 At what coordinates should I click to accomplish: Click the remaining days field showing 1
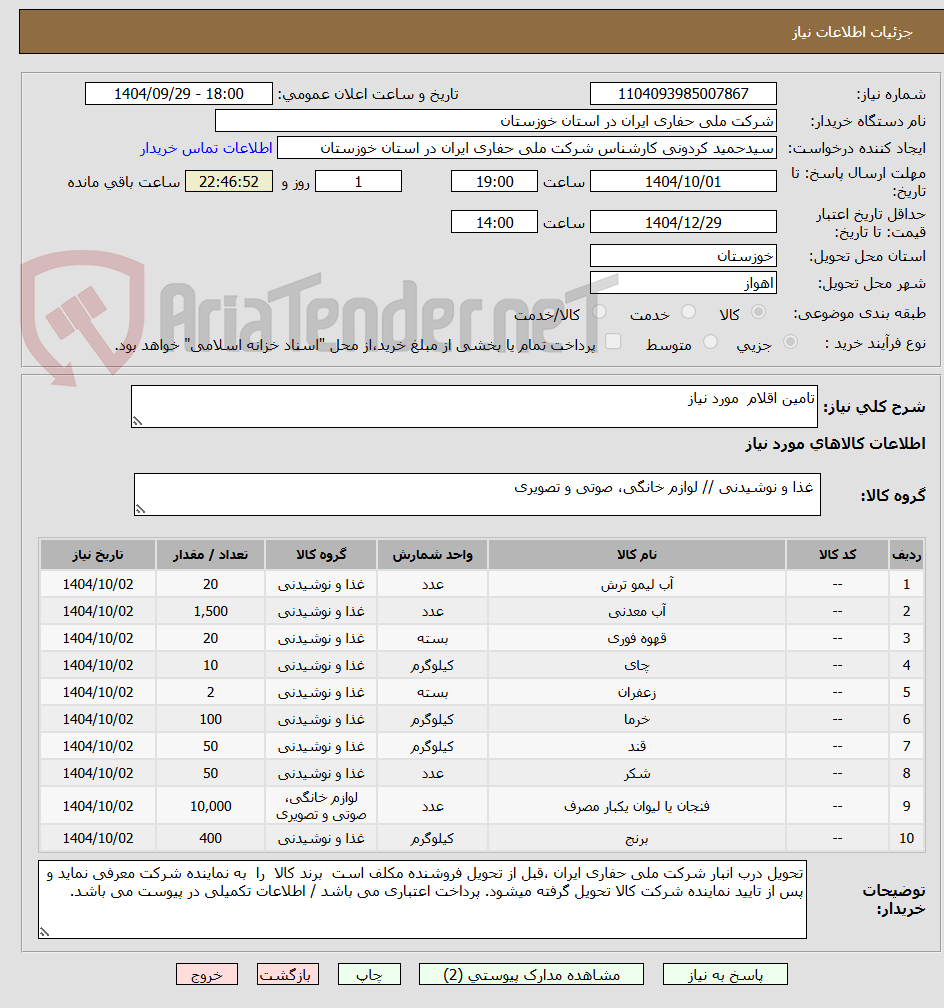pyautogui.click(x=358, y=181)
